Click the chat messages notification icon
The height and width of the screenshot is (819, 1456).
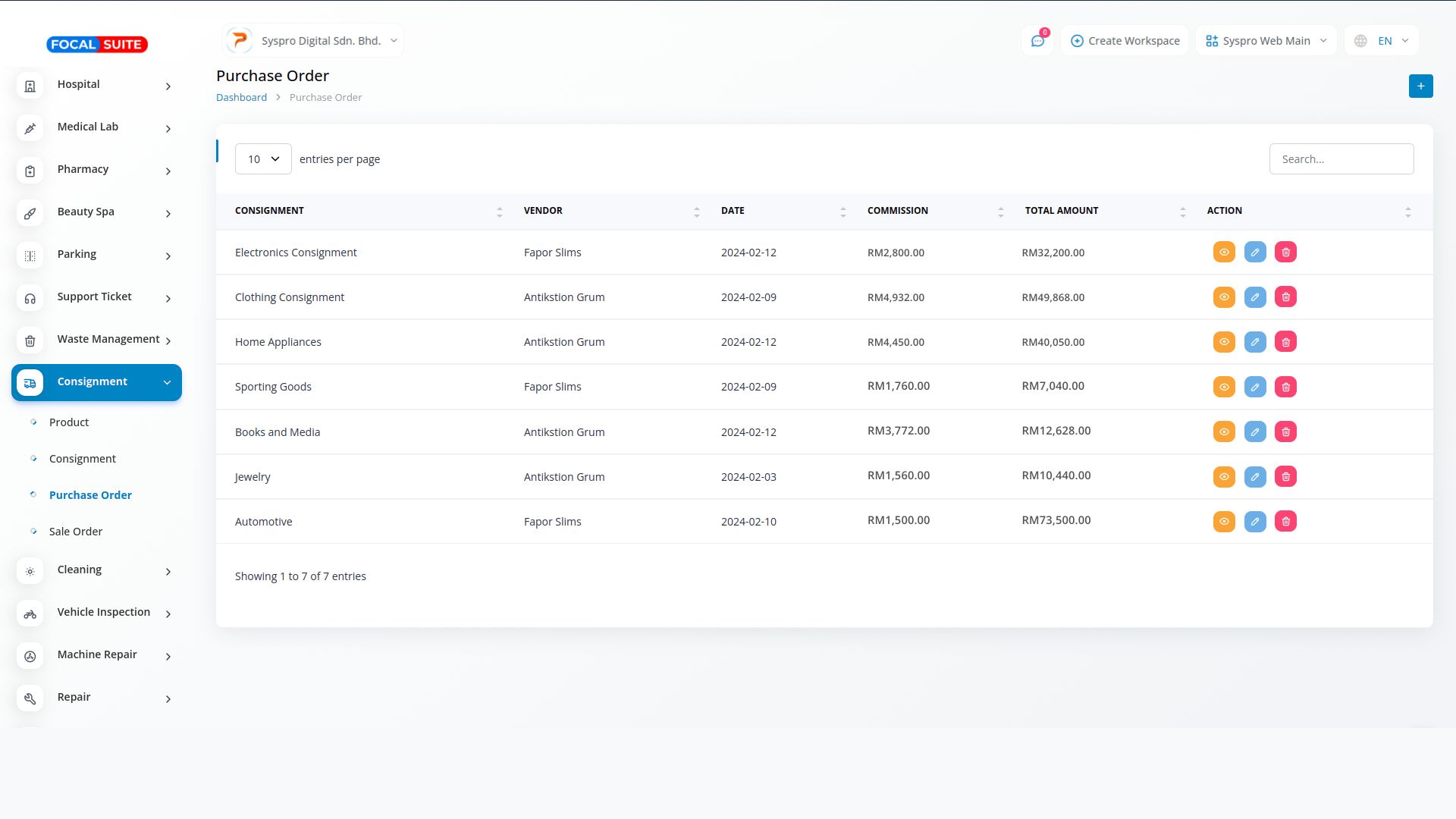click(1037, 41)
